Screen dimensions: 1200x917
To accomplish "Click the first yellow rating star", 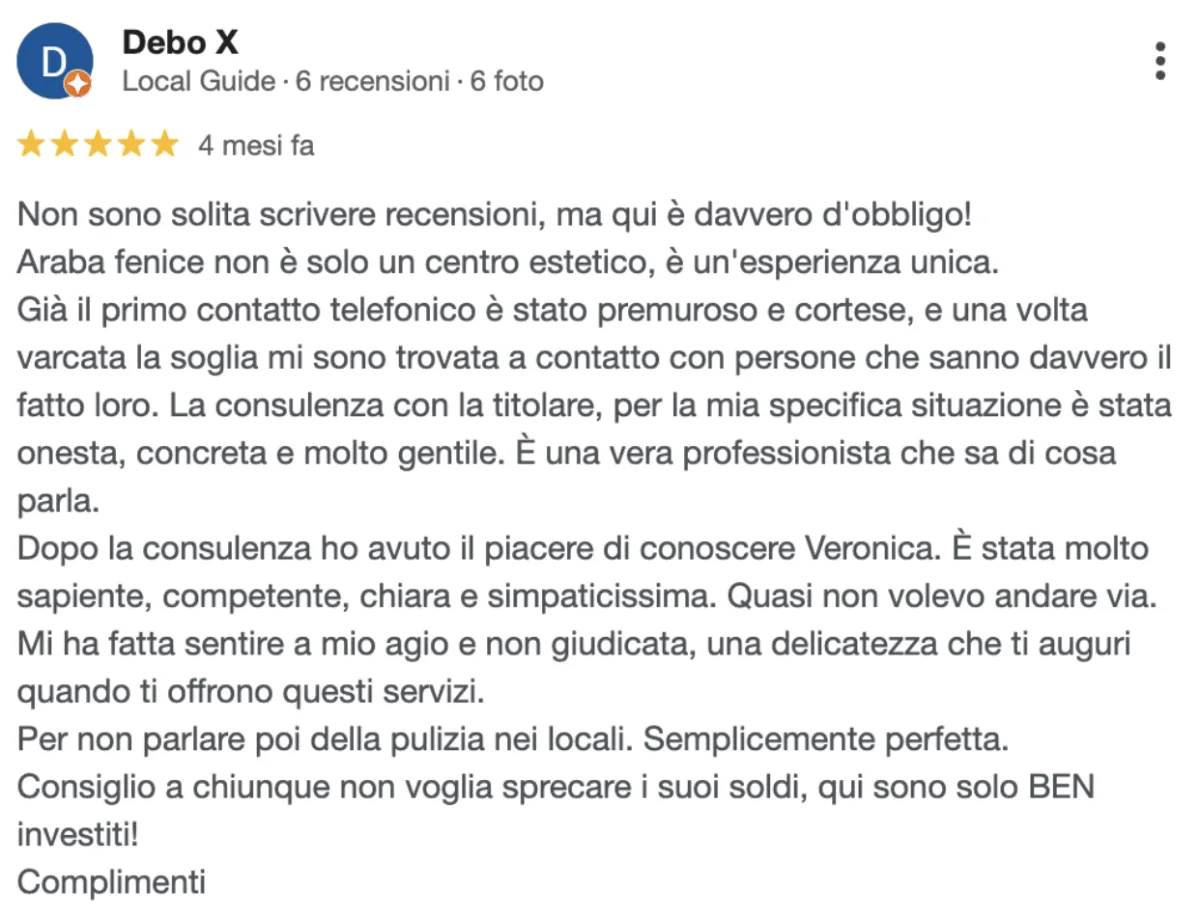I will [32, 145].
